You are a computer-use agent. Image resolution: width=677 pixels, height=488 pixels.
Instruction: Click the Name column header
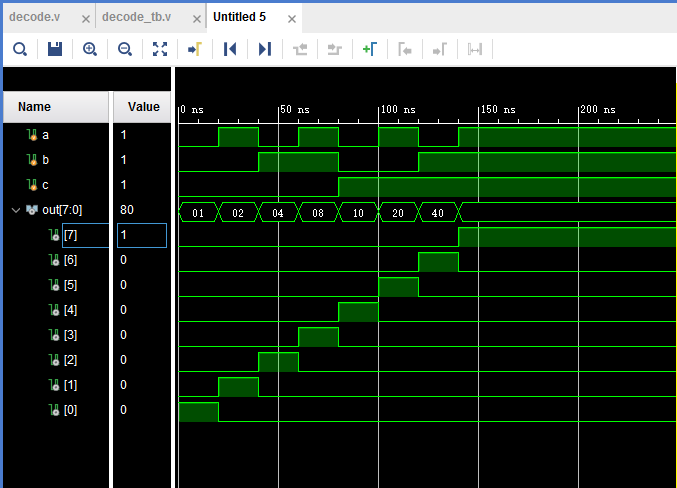[34, 107]
